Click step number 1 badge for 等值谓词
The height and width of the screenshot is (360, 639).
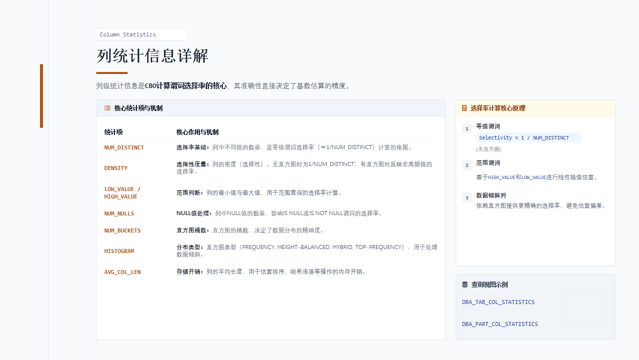467,129
